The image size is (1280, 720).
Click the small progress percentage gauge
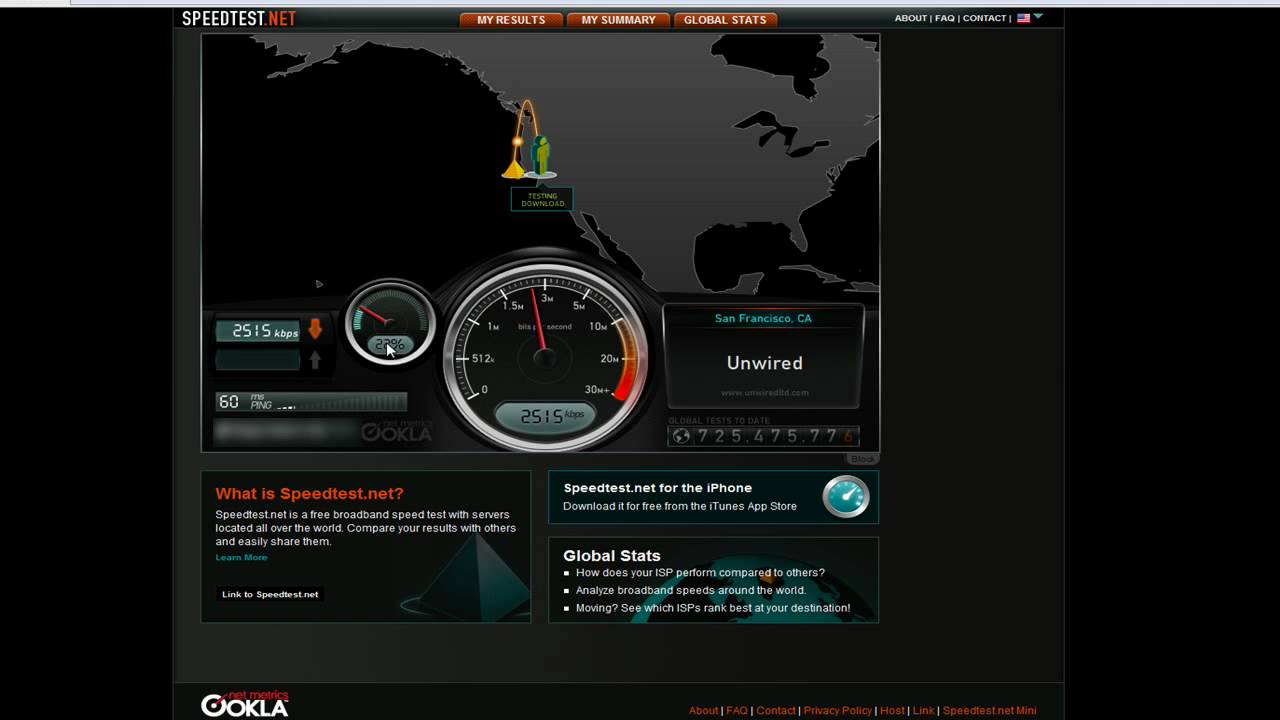click(x=390, y=323)
